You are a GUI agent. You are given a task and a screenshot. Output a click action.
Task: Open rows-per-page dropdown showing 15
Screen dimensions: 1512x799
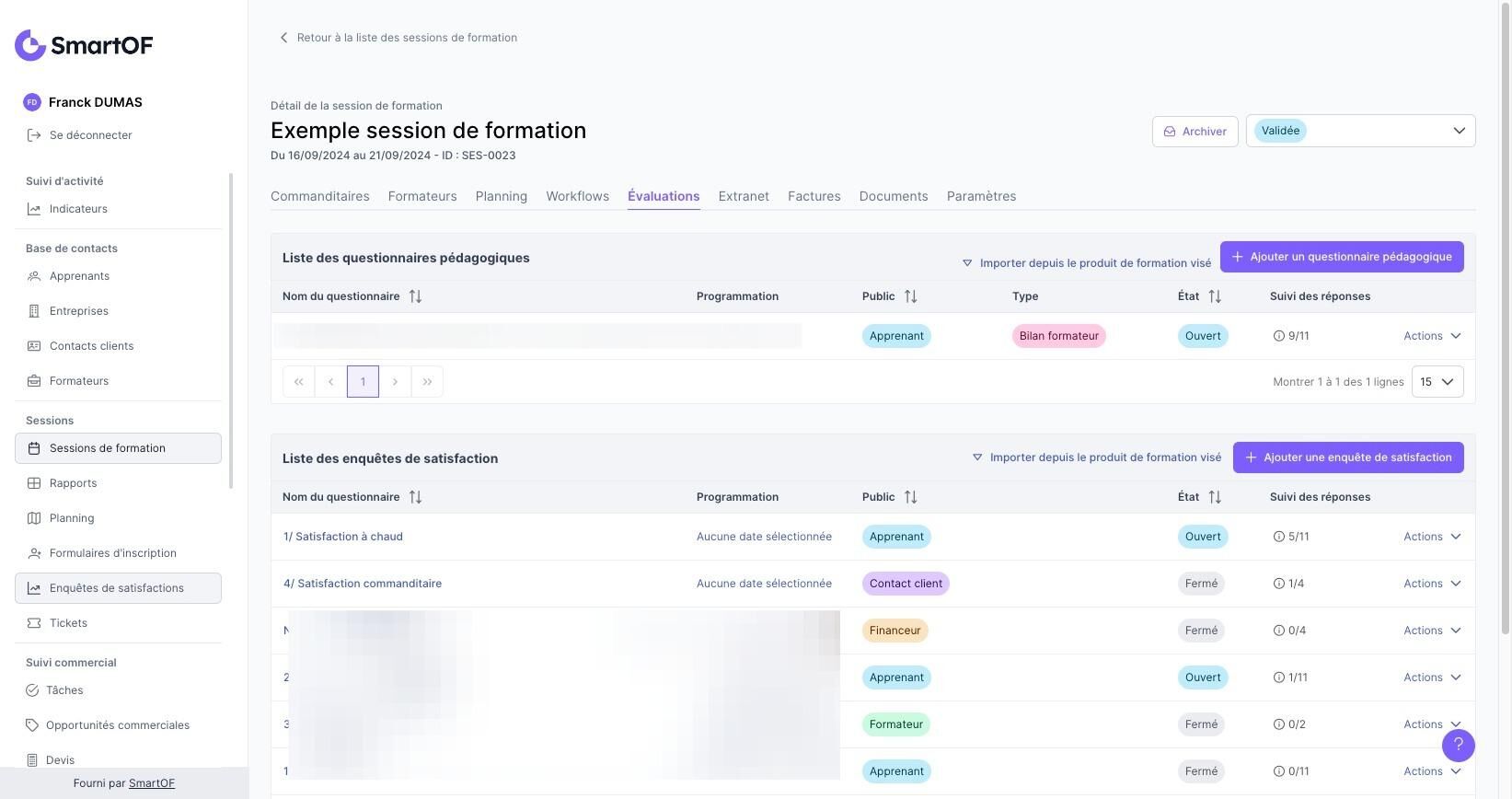(1437, 382)
